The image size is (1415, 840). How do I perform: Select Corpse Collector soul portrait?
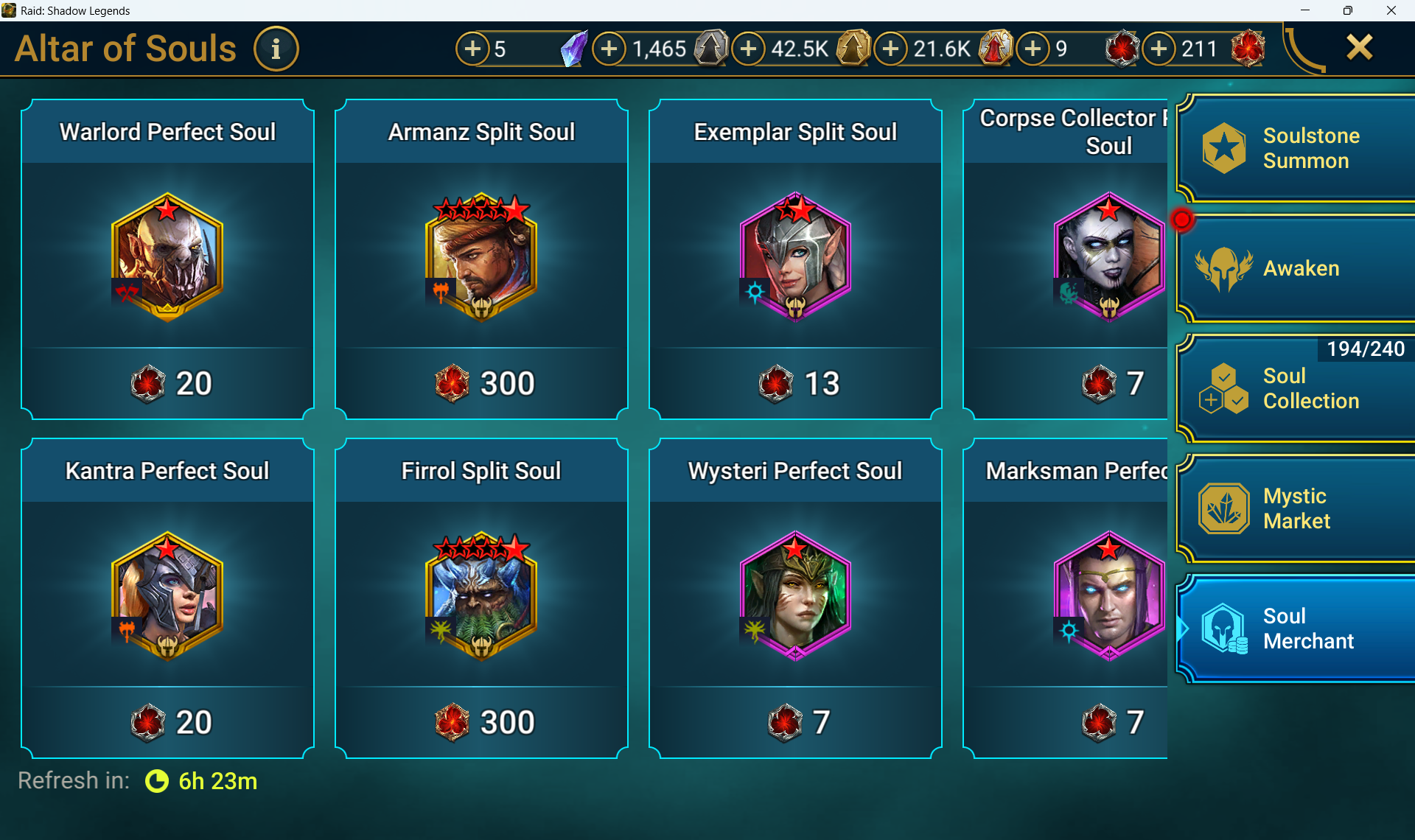coord(1109,256)
